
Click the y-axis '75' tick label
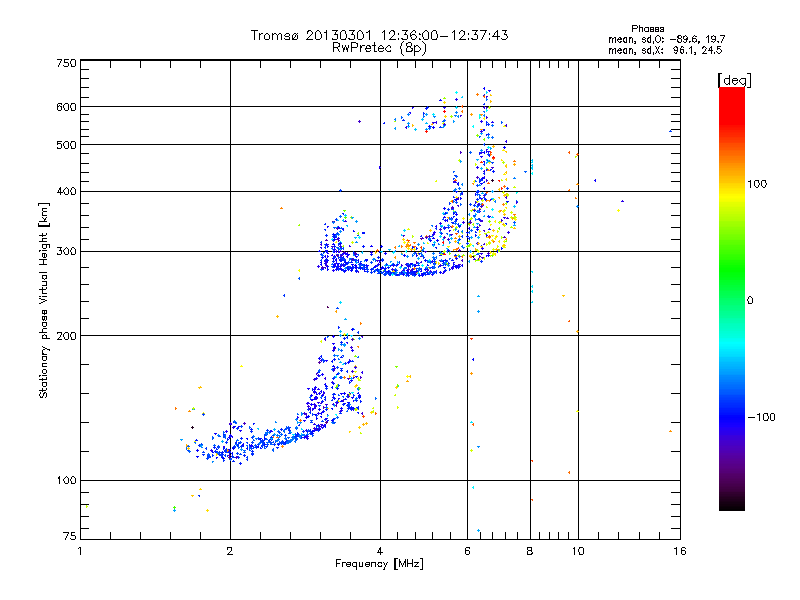(x=70, y=536)
